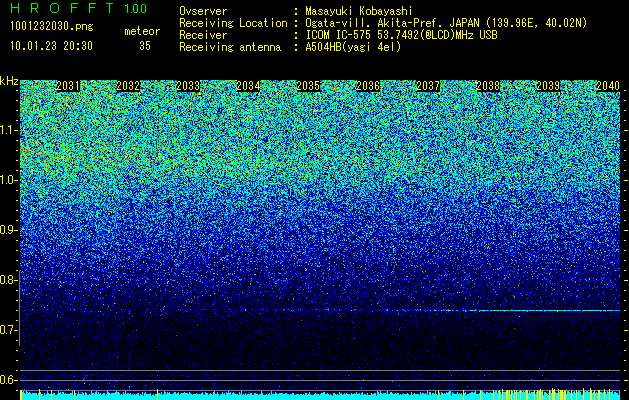This screenshot has width=629, height=400.
Task: Click the Ovserver label
Action: point(203,11)
